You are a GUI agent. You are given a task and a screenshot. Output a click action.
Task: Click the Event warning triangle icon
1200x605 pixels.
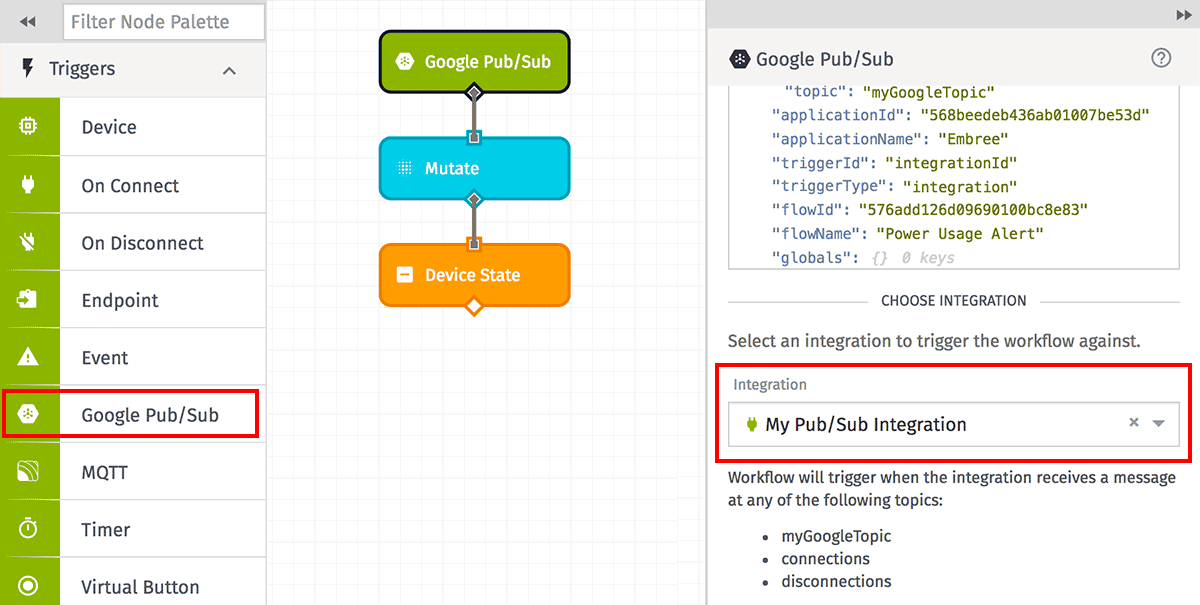(x=28, y=357)
